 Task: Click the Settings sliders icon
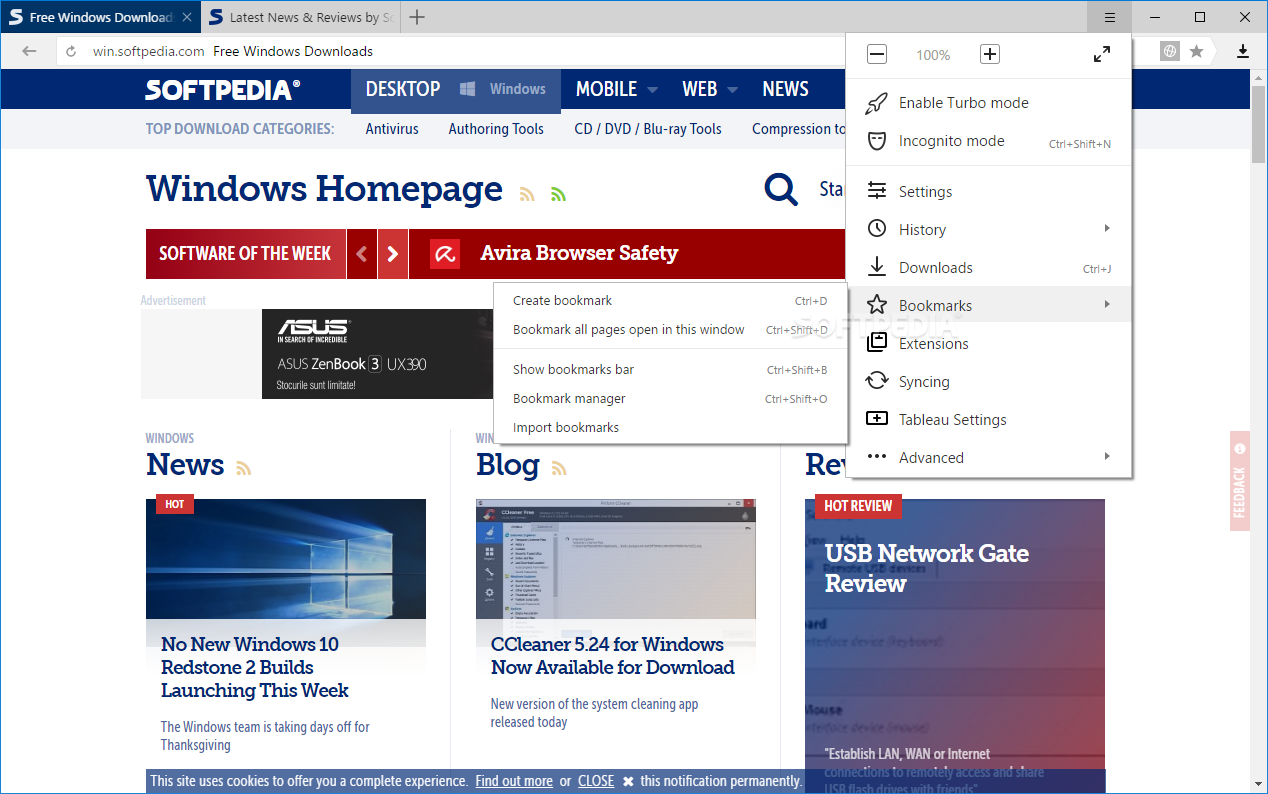pos(876,191)
